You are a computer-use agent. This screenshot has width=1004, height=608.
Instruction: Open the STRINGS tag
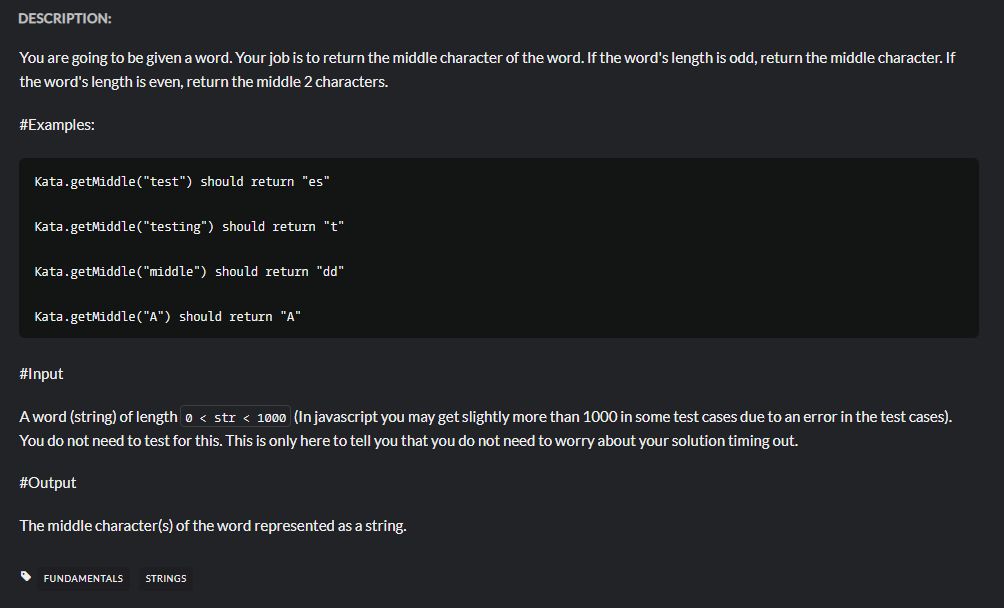pyautogui.click(x=166, y=579)
